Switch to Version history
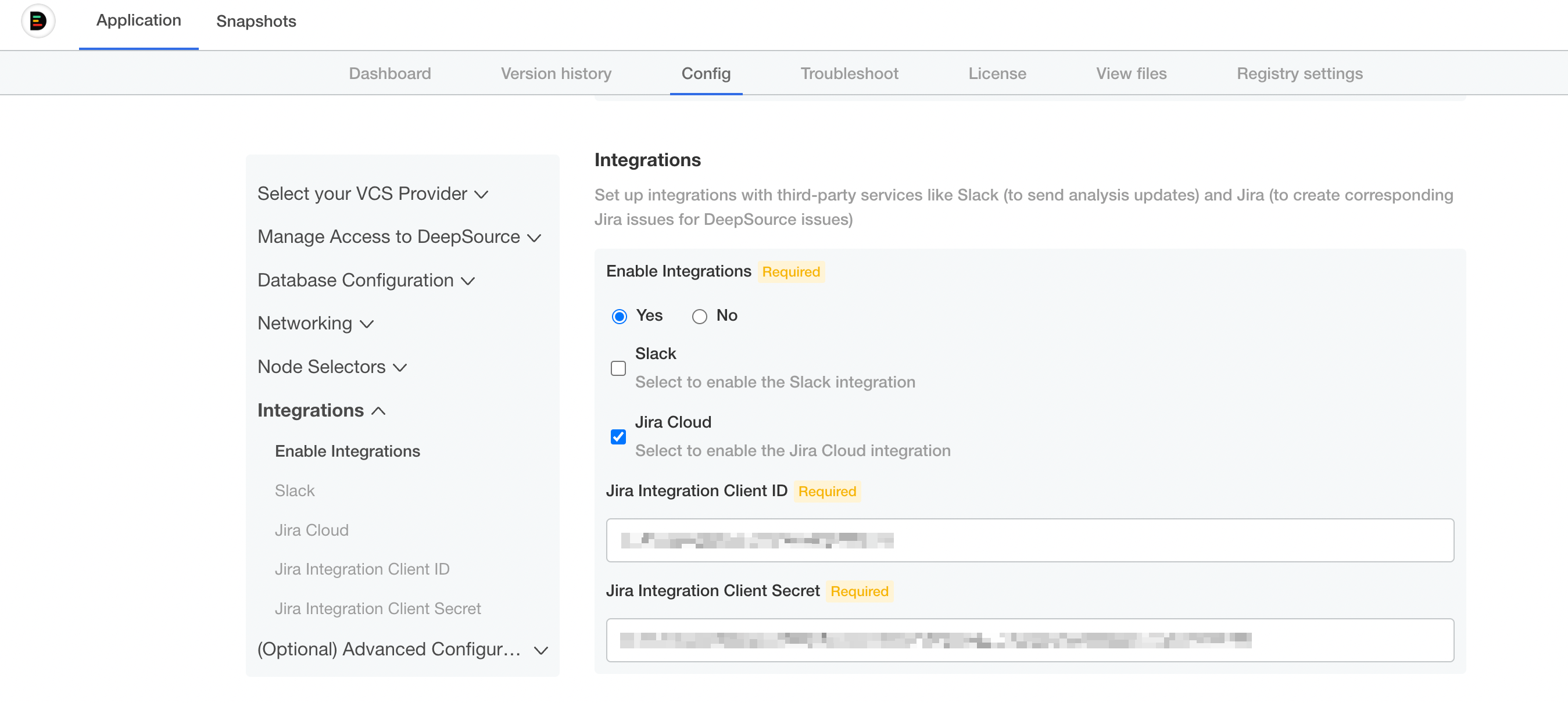The width and height of the screenshot is (1568, 703). (x=555, y=73)
